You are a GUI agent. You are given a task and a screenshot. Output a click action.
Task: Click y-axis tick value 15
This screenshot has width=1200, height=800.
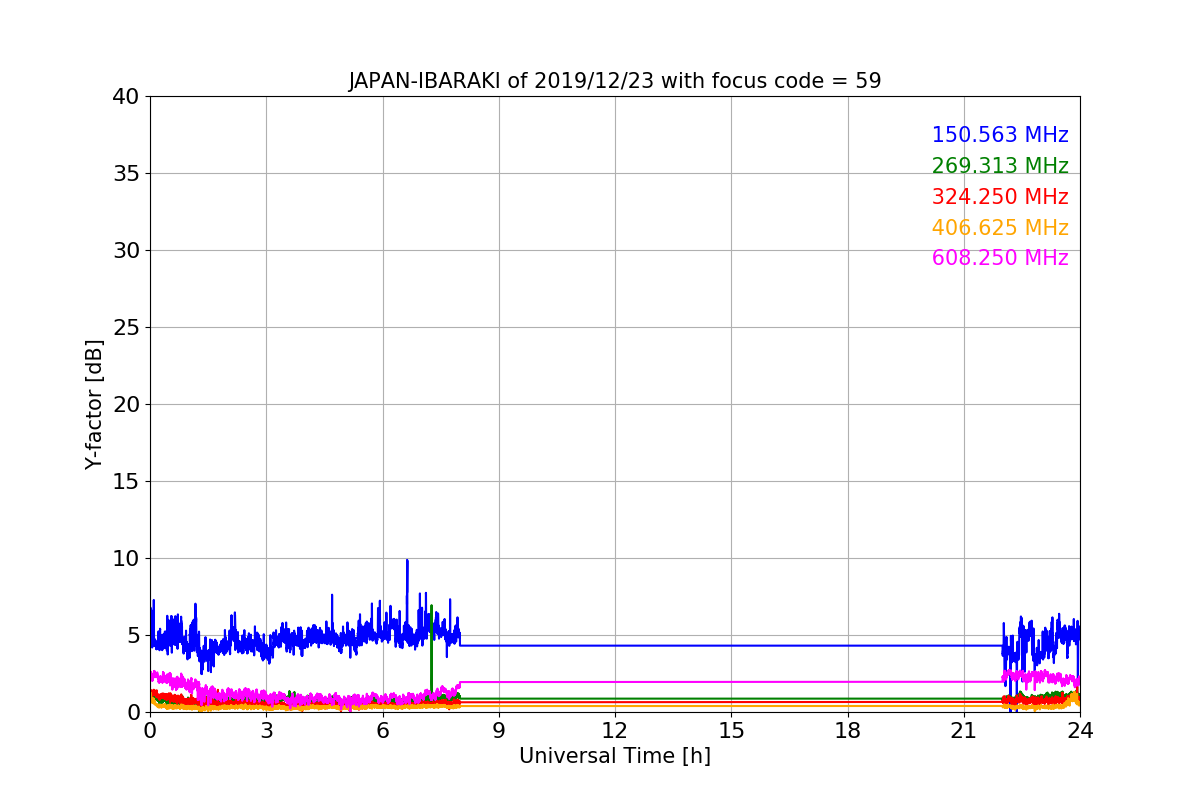click(126, 482)
